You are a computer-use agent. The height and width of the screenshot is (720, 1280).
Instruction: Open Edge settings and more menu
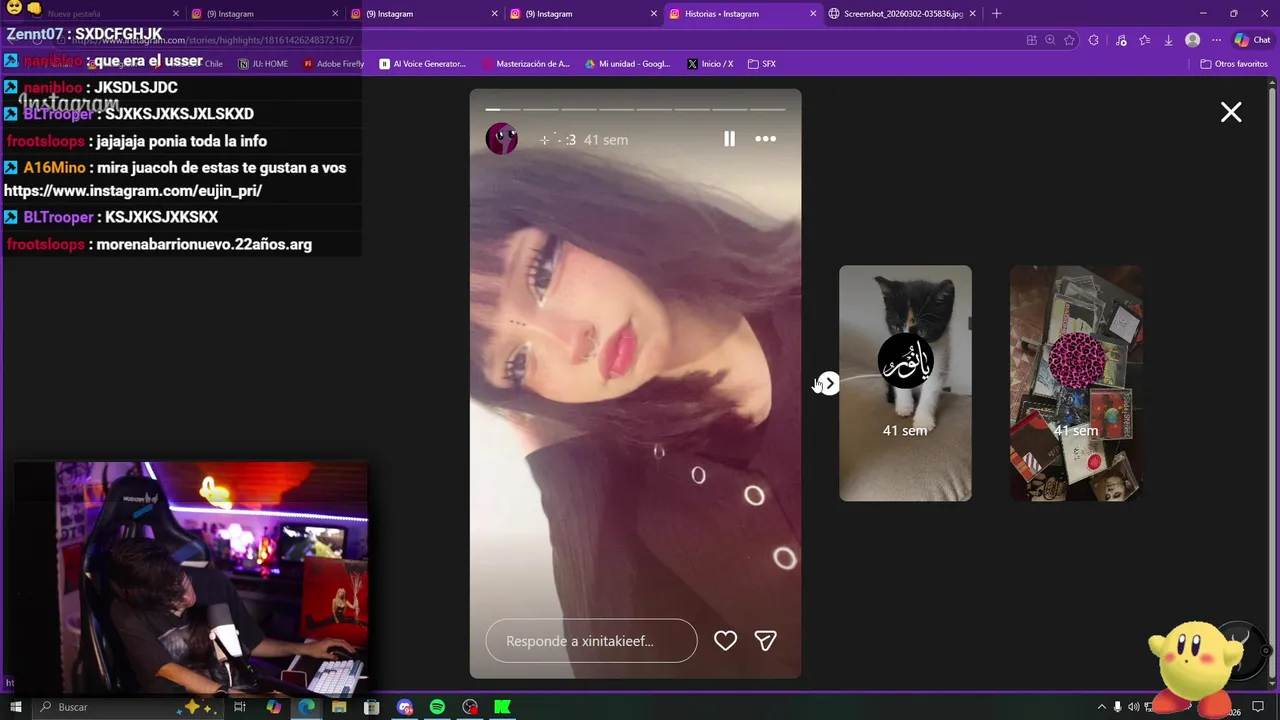pos(1216,40)
